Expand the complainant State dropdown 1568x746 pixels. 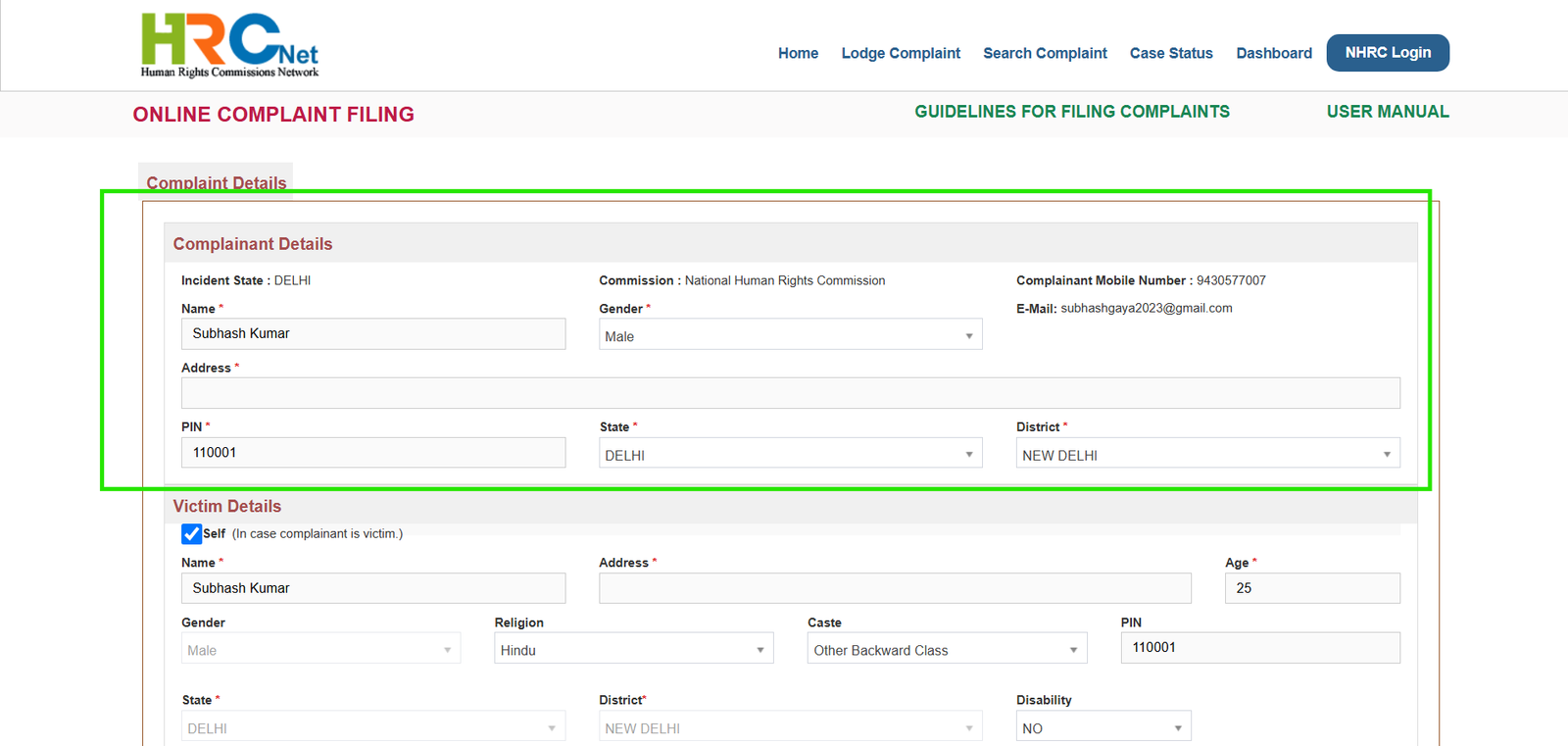tap(790, 454)
